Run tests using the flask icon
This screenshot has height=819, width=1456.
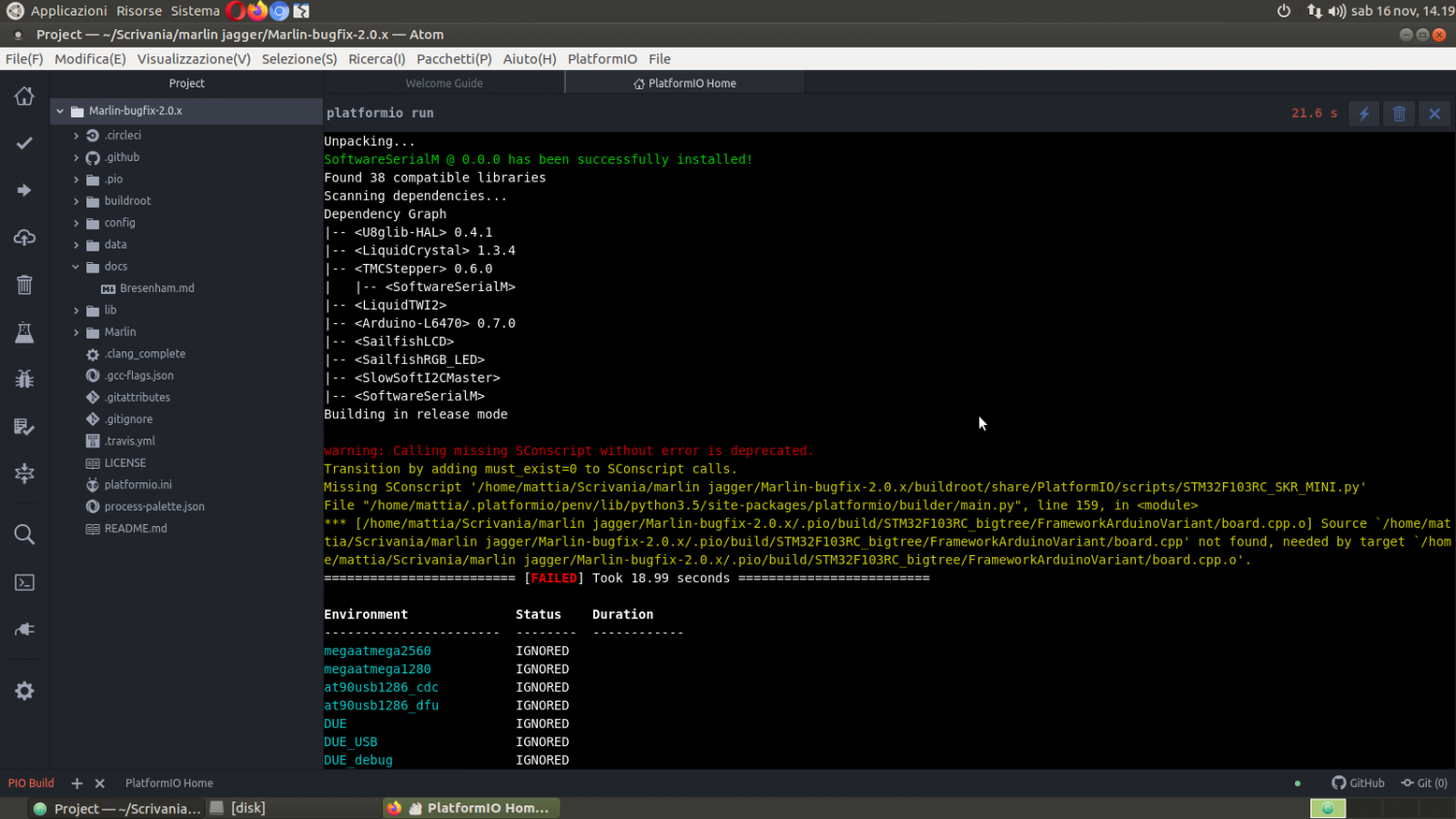(24, 332)
